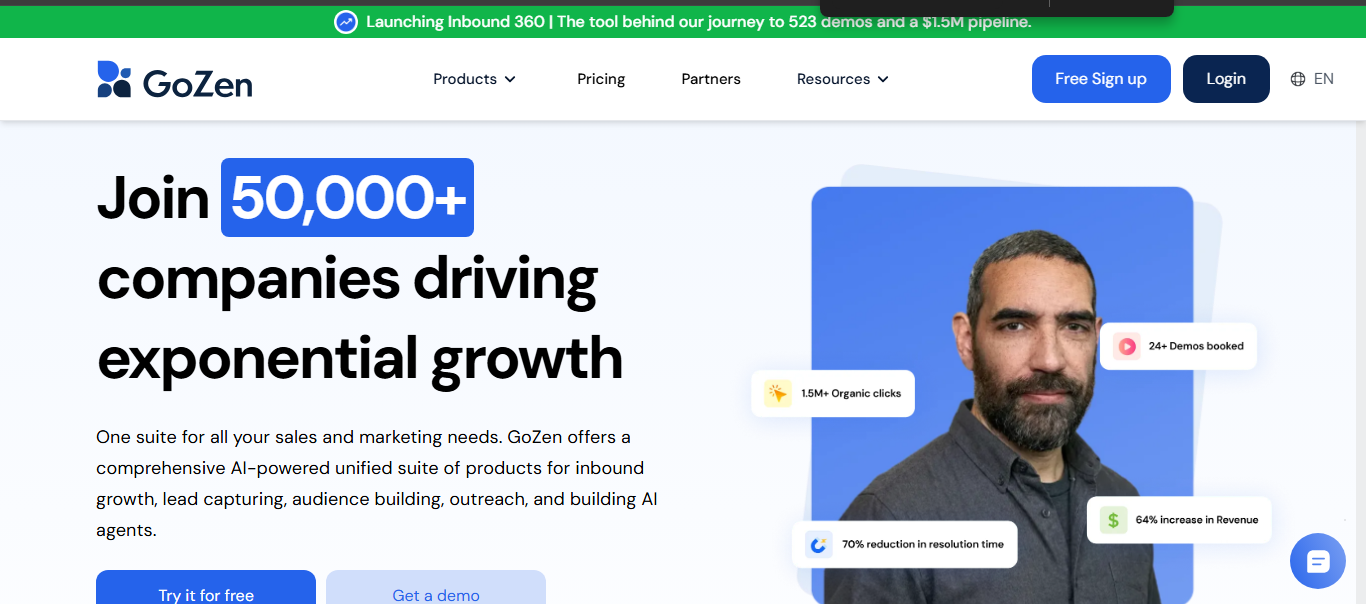Viewport: 1366px width, 604px height.
Task: Expand the Resources dropdown menu
Action: [x=843, y=79]
